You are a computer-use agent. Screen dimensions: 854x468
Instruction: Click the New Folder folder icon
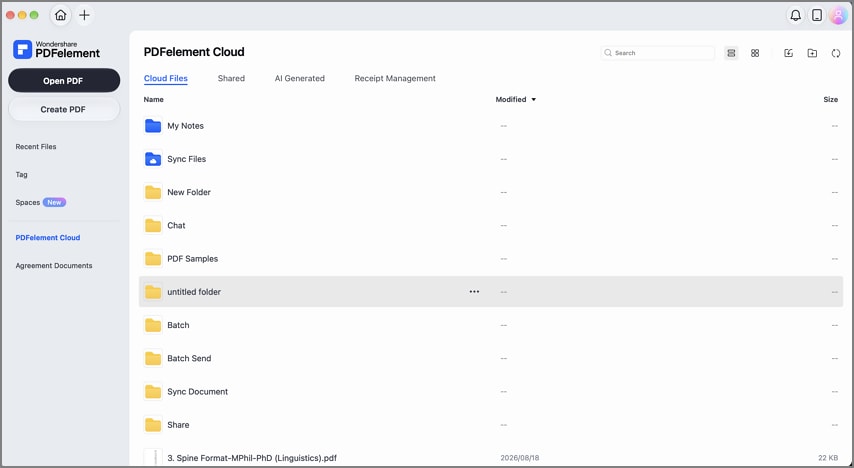[x=153, y=192]
